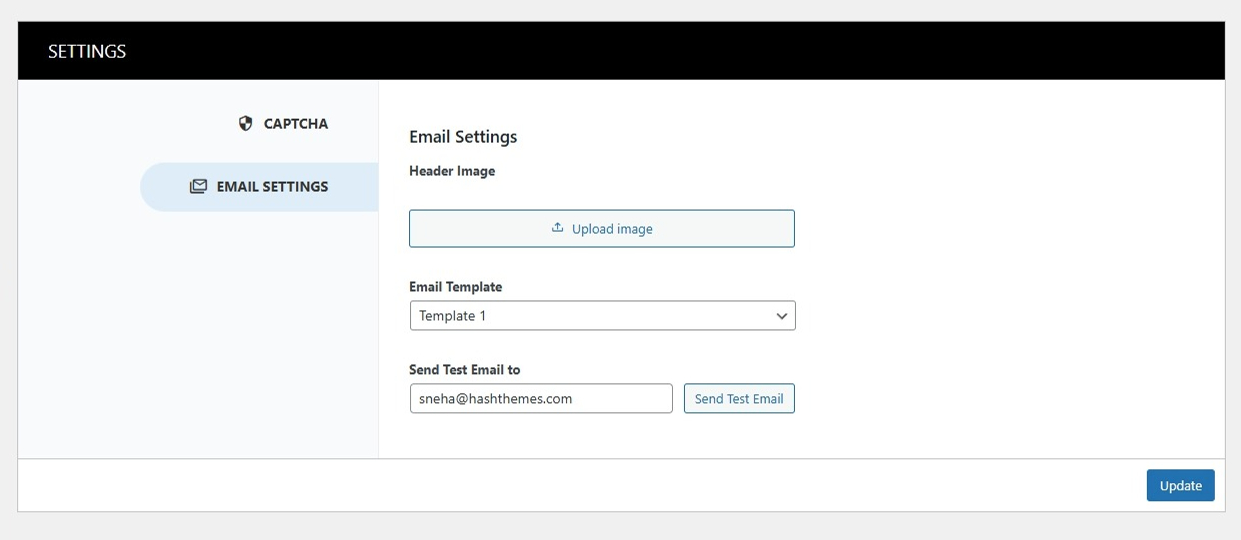Click the envelope icon beside Email Settings
Viewport: 1241px width, 540px height.
(x=198, y=186)
